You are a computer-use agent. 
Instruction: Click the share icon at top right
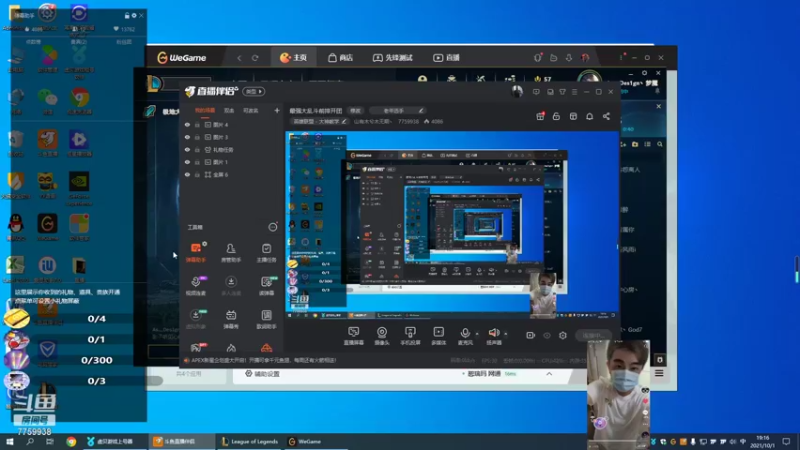606,116
